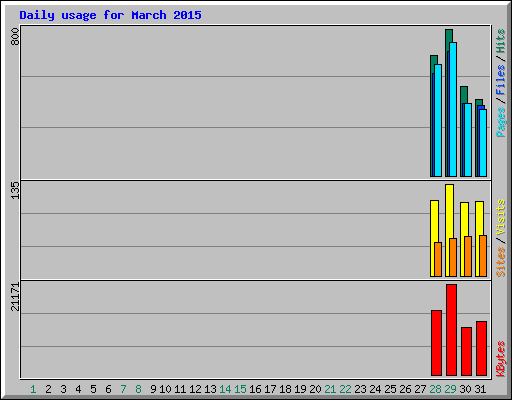Click the KBytes legend label
This screenshot has width=512, height=400.
tap(500, 359)
